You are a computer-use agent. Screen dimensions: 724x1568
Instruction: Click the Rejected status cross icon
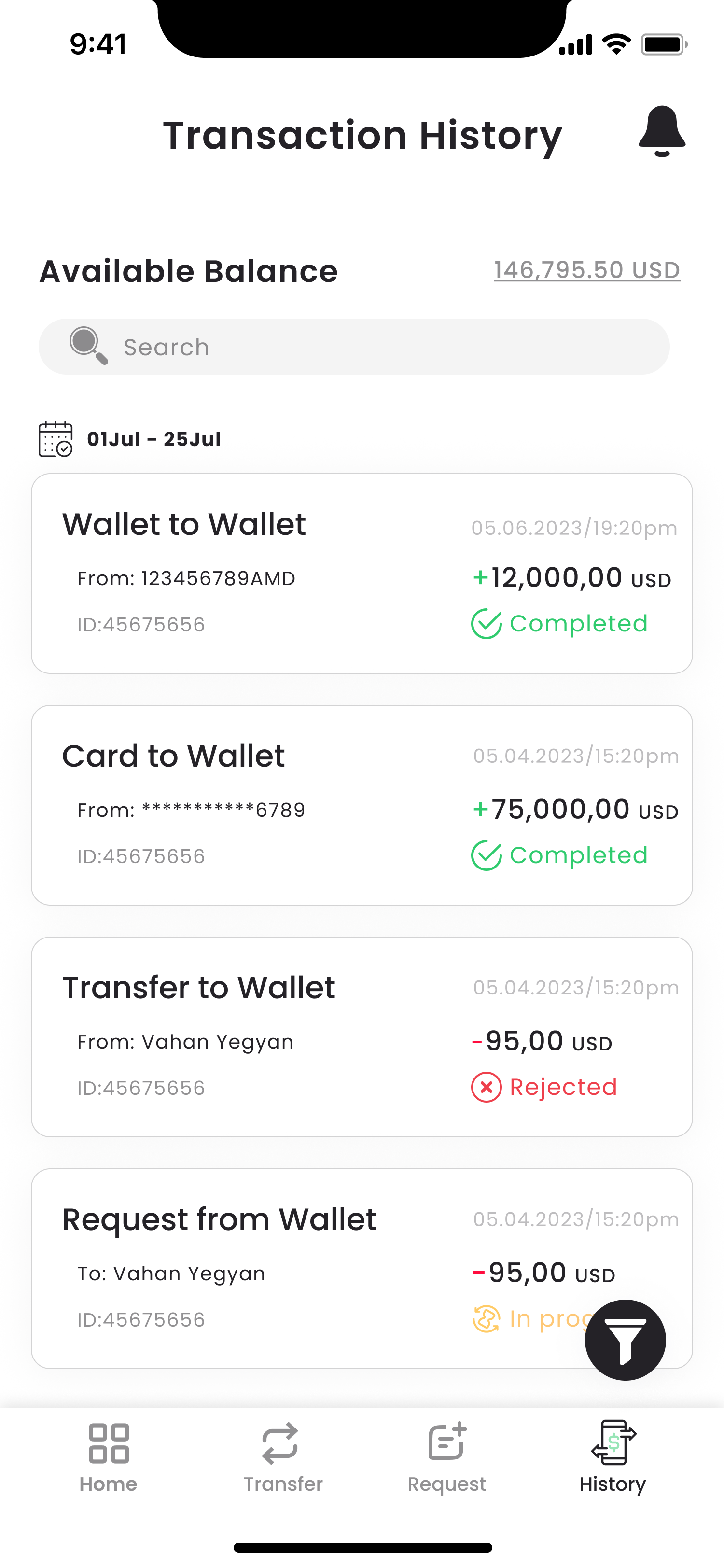click(x=486, y=1087)
